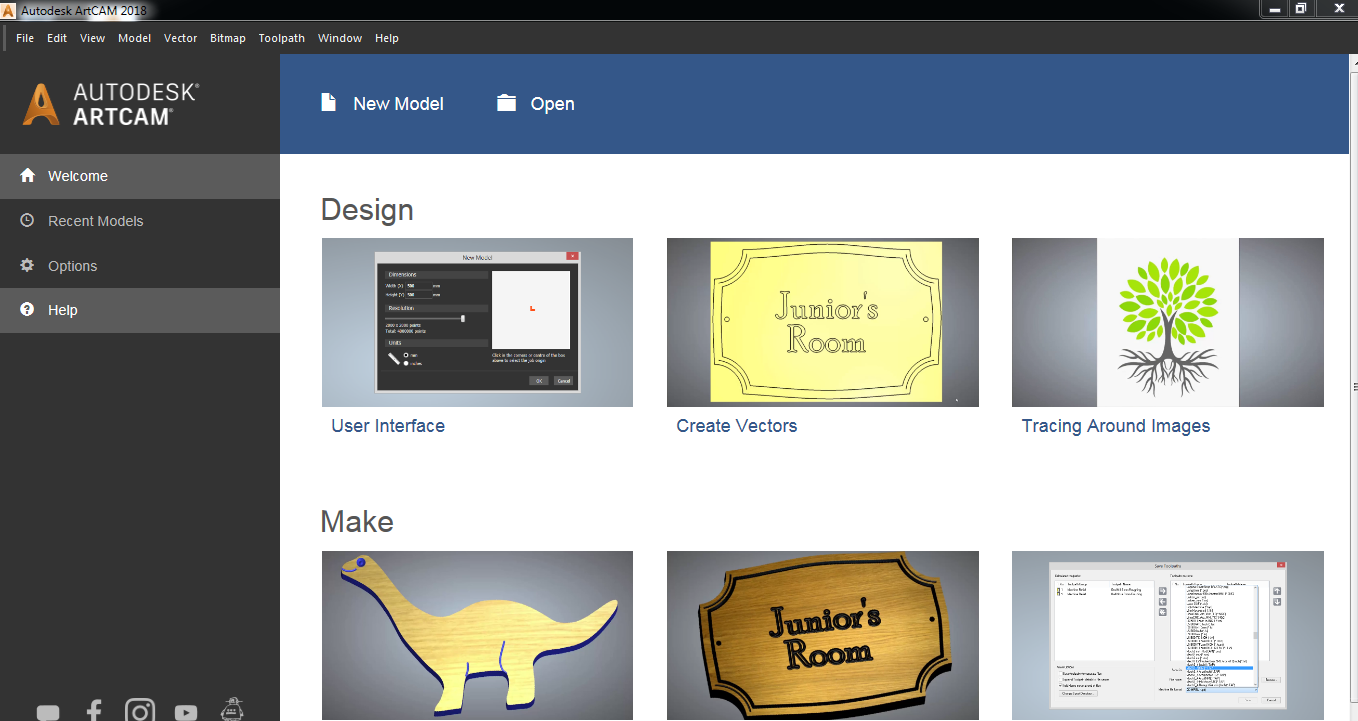Click the New Model document icon

(x=328, y=103)
